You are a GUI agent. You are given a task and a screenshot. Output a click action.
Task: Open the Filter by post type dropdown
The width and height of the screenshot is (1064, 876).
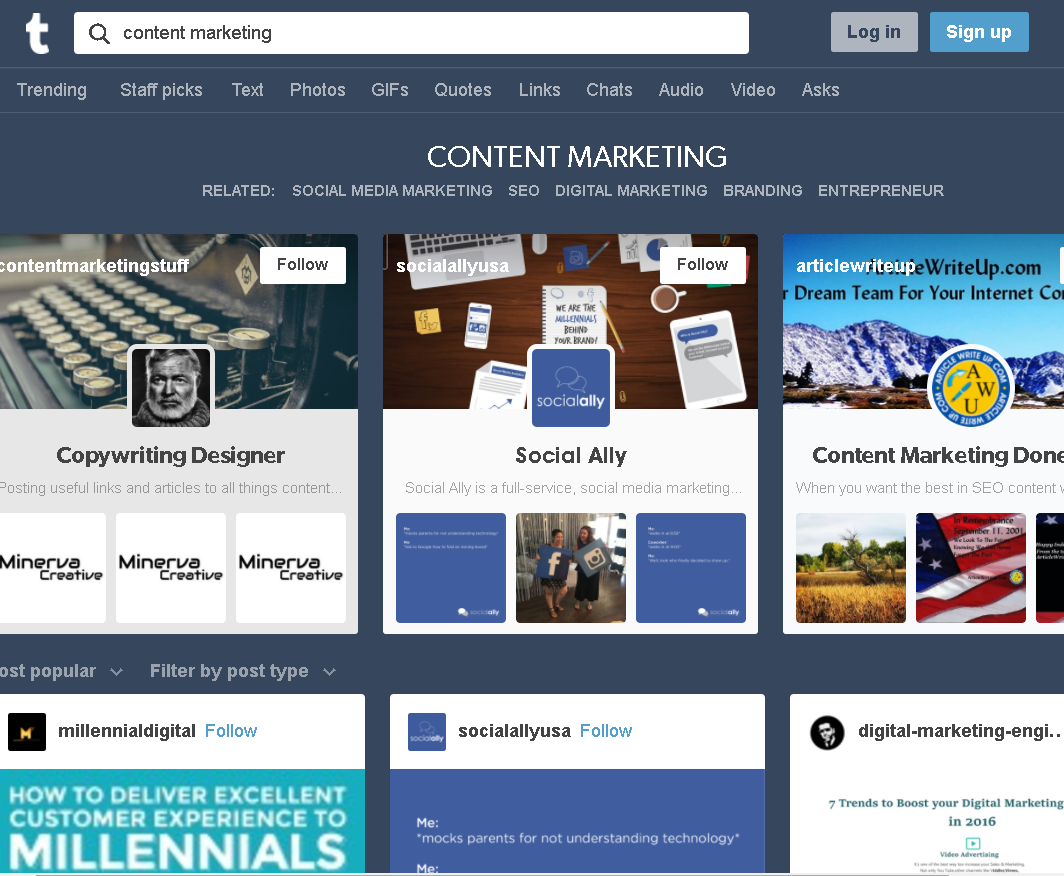(243, 671)
